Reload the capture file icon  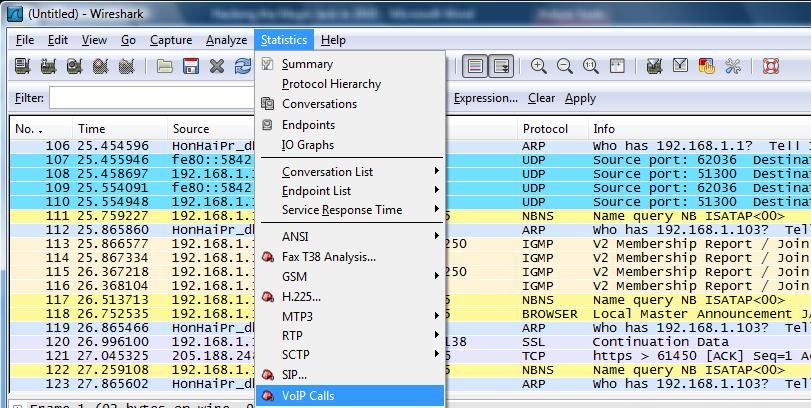coord(243,66)
